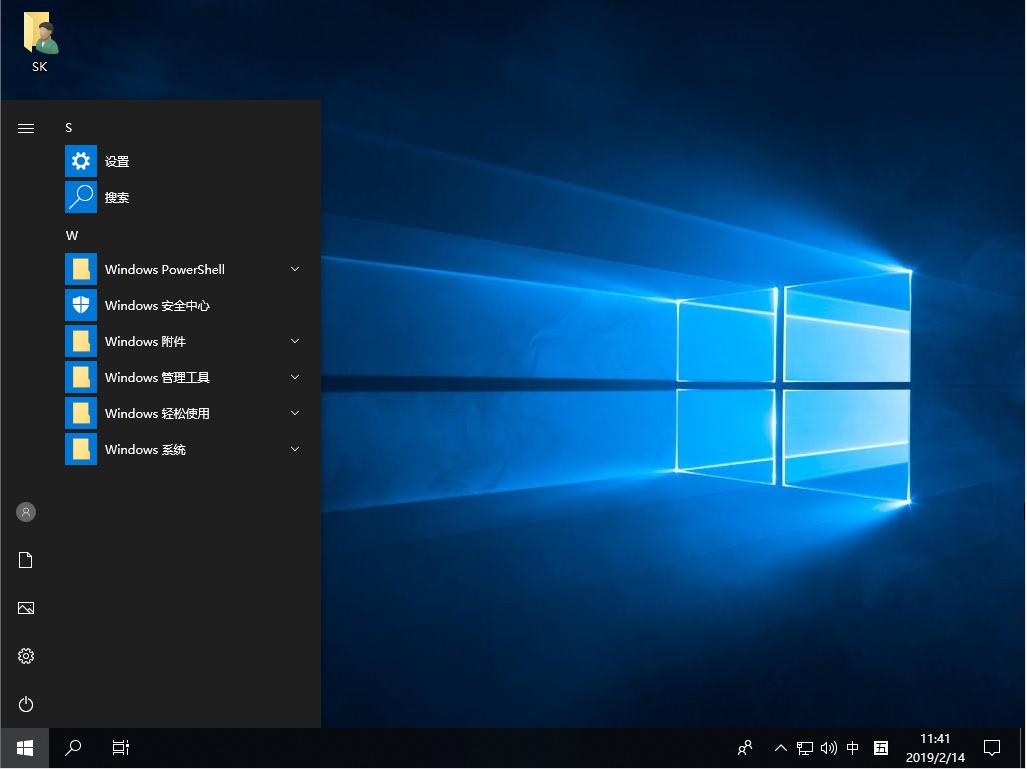Open the Action Center in the system tray
Screen dimensions: 1027x769
coord(991,748)
